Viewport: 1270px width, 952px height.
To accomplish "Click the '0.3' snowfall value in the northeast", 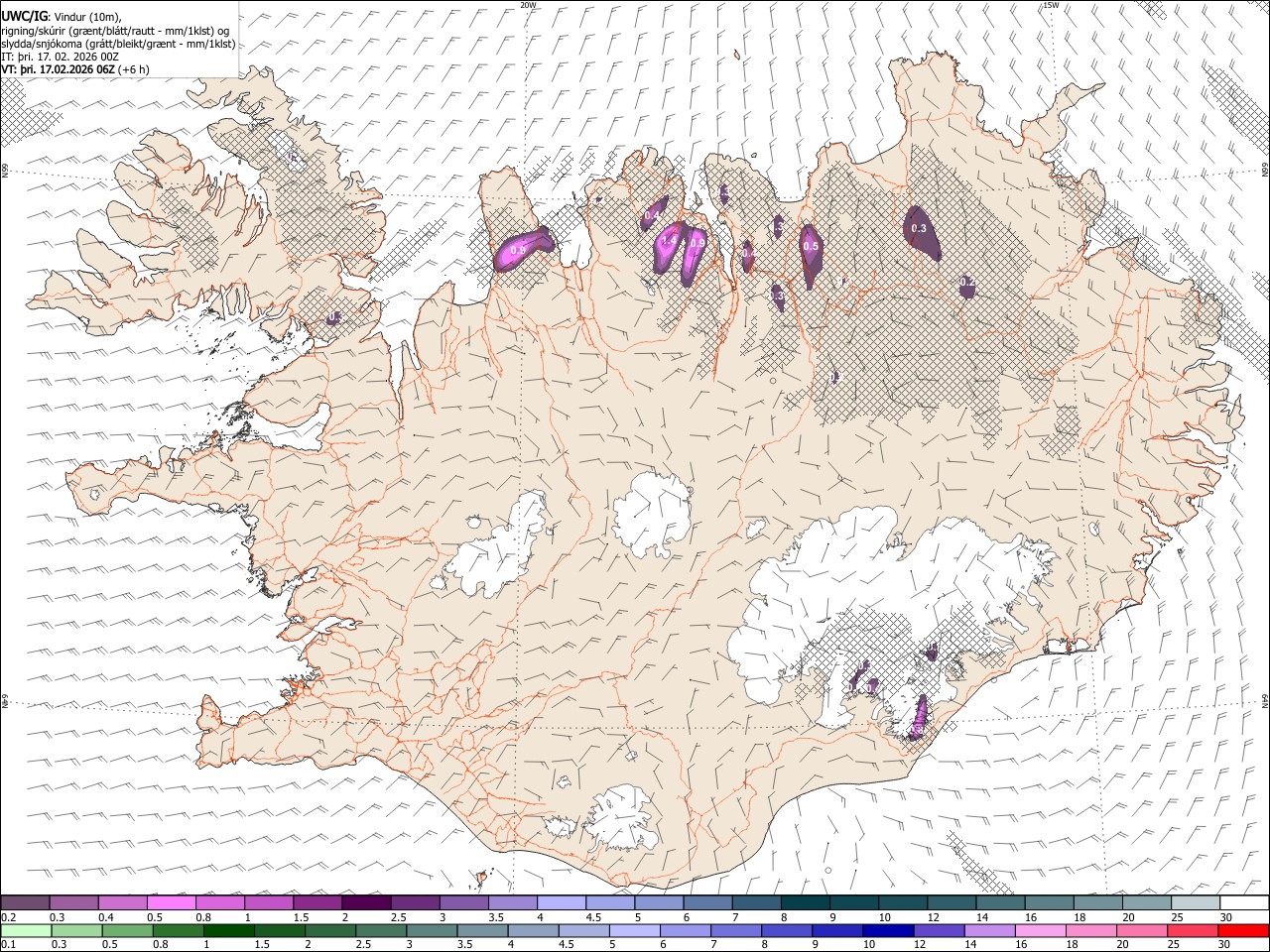I will (x=919, y=228).
